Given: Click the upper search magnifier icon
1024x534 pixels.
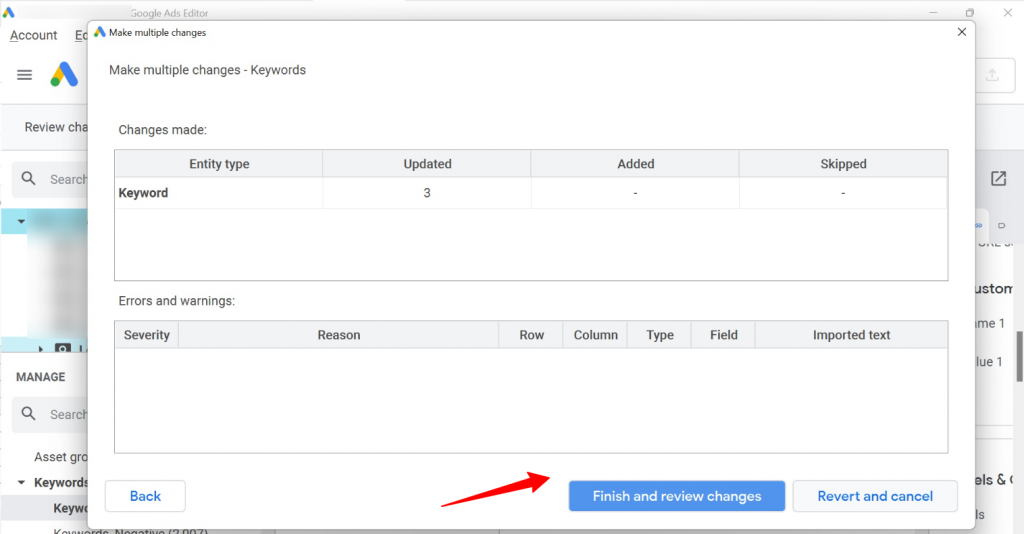Looking at the screenshot, I should [28, 178].
